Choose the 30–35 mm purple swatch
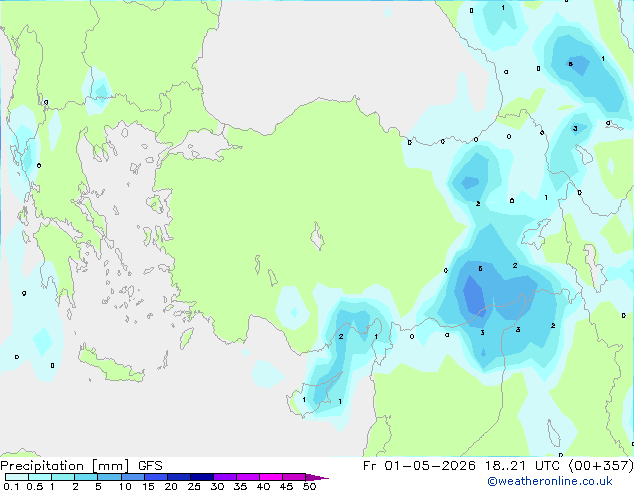The height and width of the screenshot is (490, 634). [x=224, y=477]
